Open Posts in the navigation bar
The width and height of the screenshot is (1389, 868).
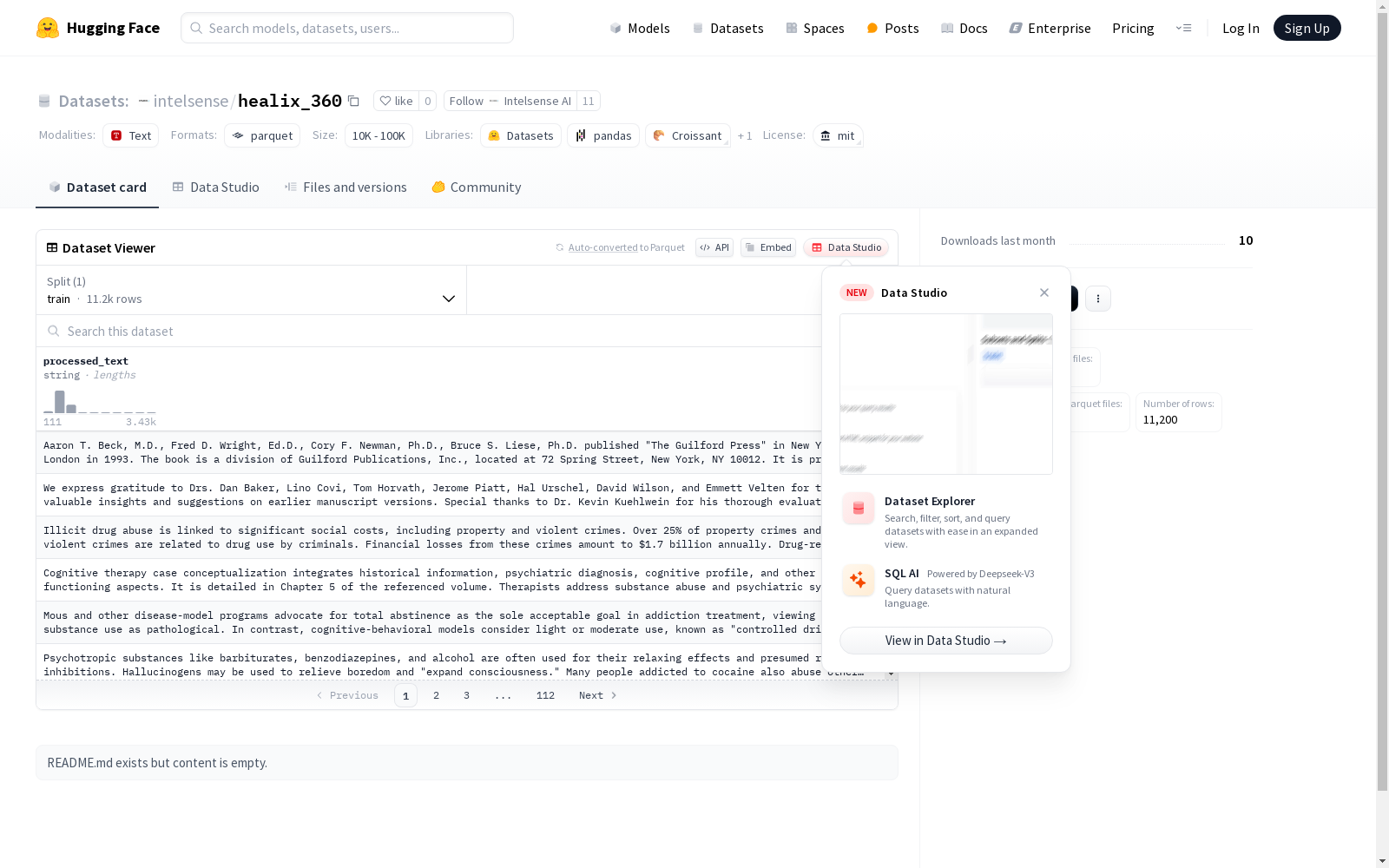[x=892, y=28]
